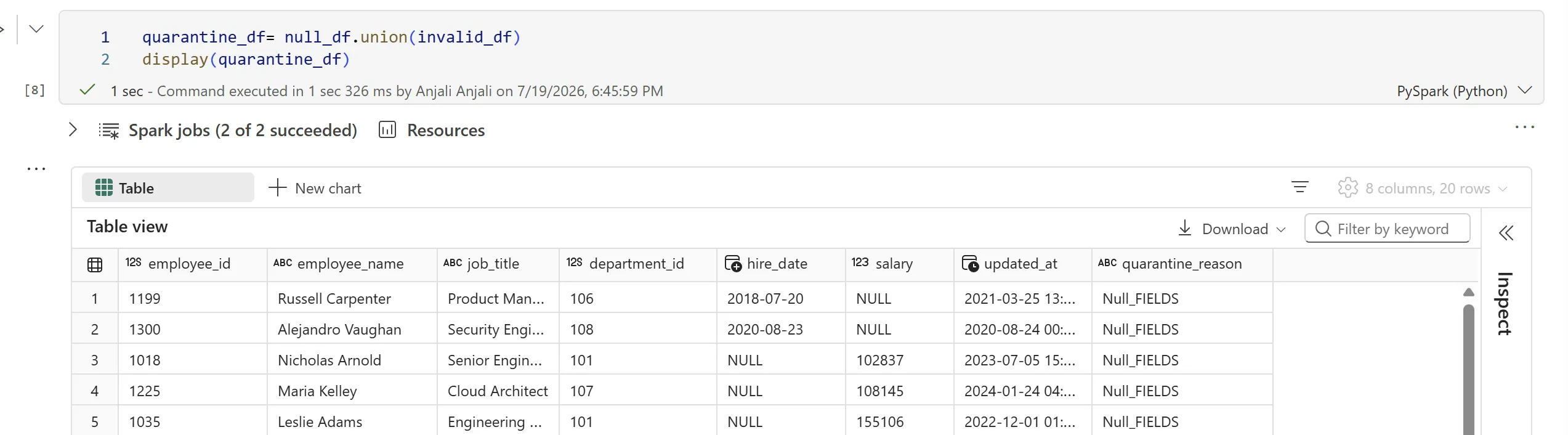Expand the Download options chevron

pyautogui.click(x=1282, y=229)
